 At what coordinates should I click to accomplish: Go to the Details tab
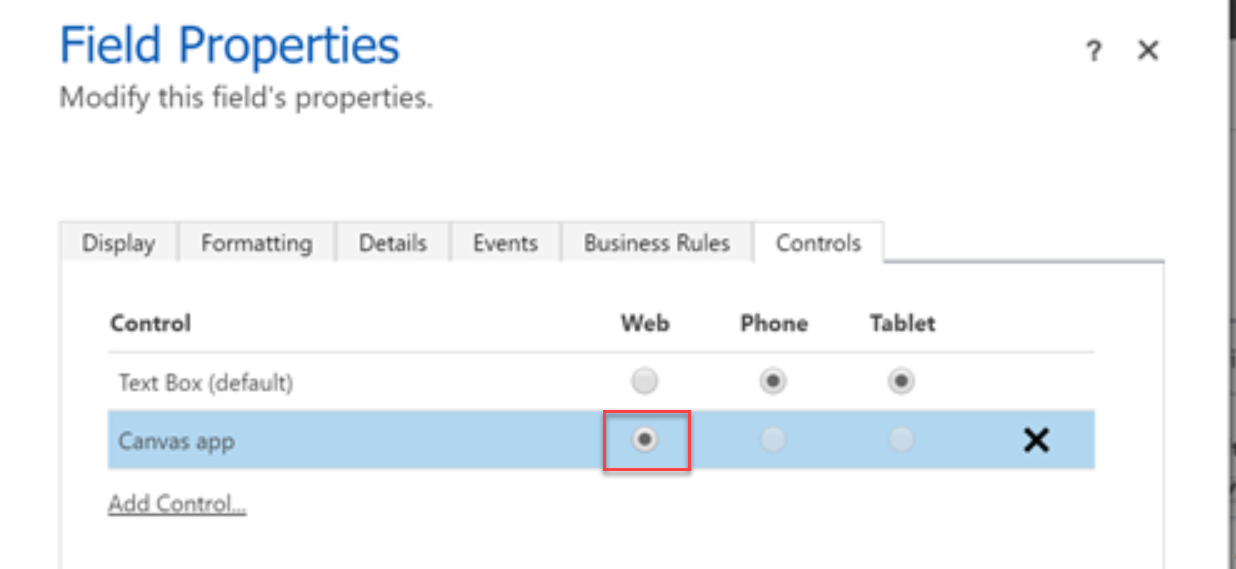[x=392, y=243]
